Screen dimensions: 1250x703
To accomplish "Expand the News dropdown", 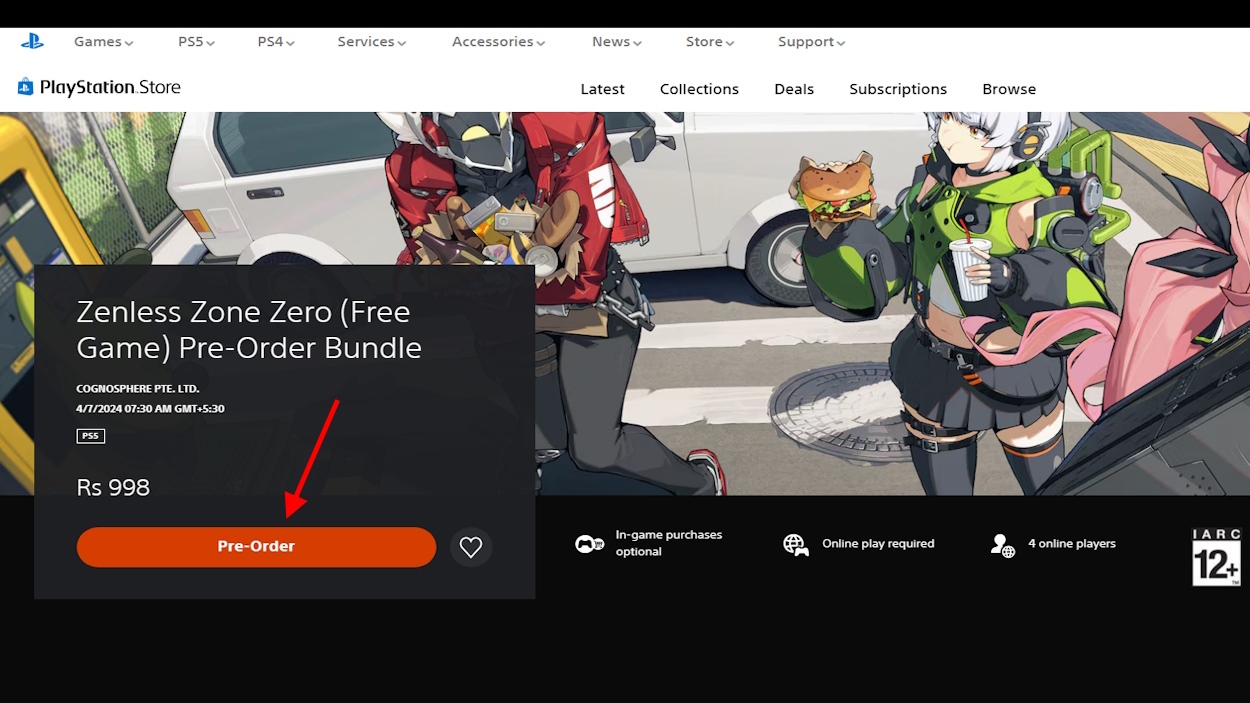I will pos(615,41).
